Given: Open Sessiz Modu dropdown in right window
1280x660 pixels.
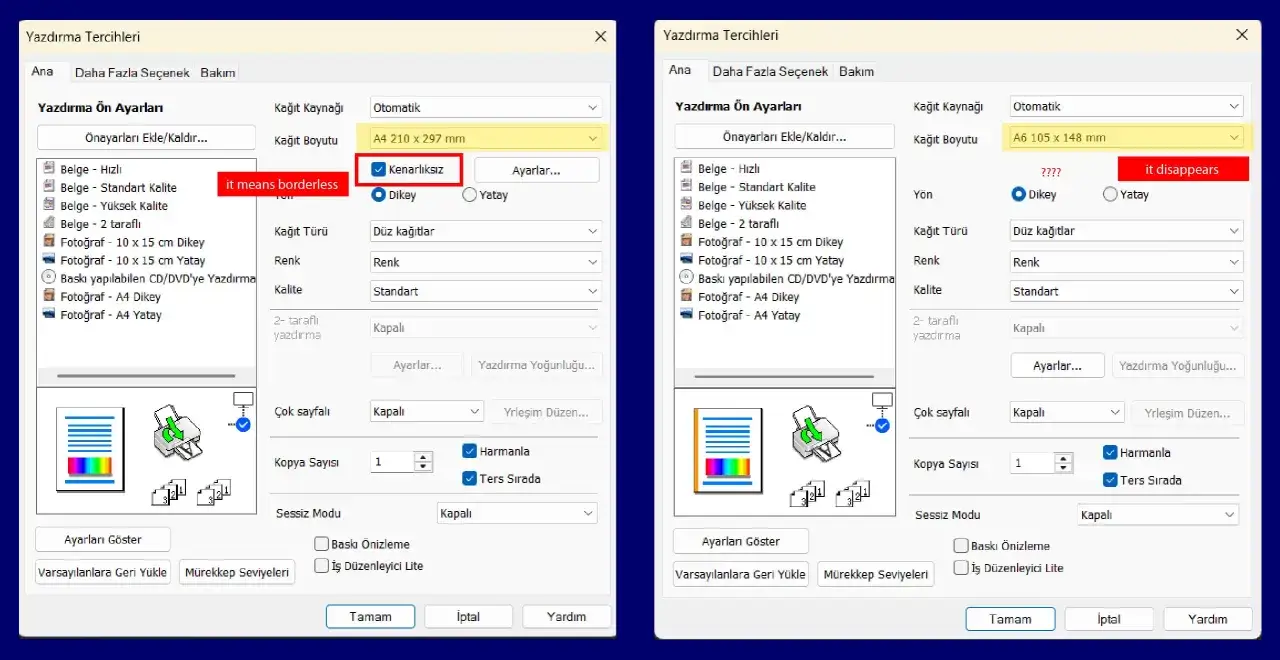Looking at the screenshot, I should [x=1158, y=515].
